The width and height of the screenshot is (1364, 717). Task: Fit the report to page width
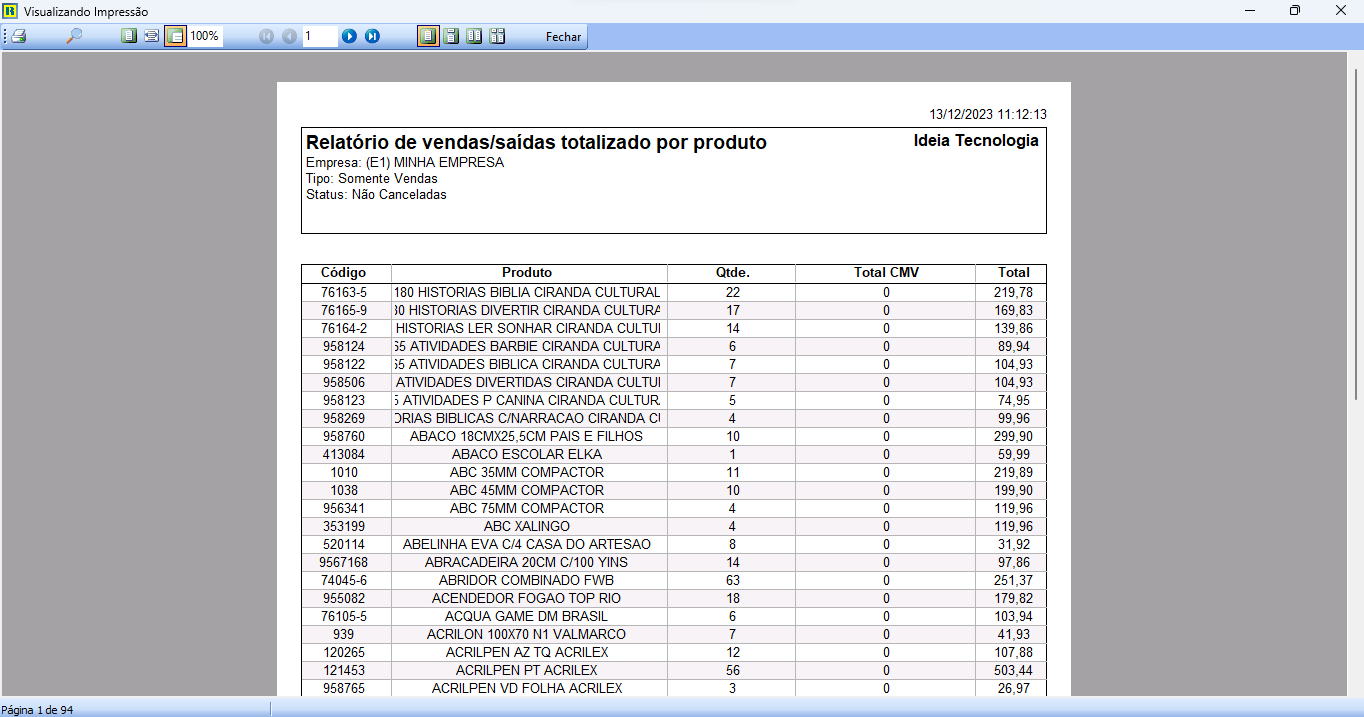(x=152, y=36)
